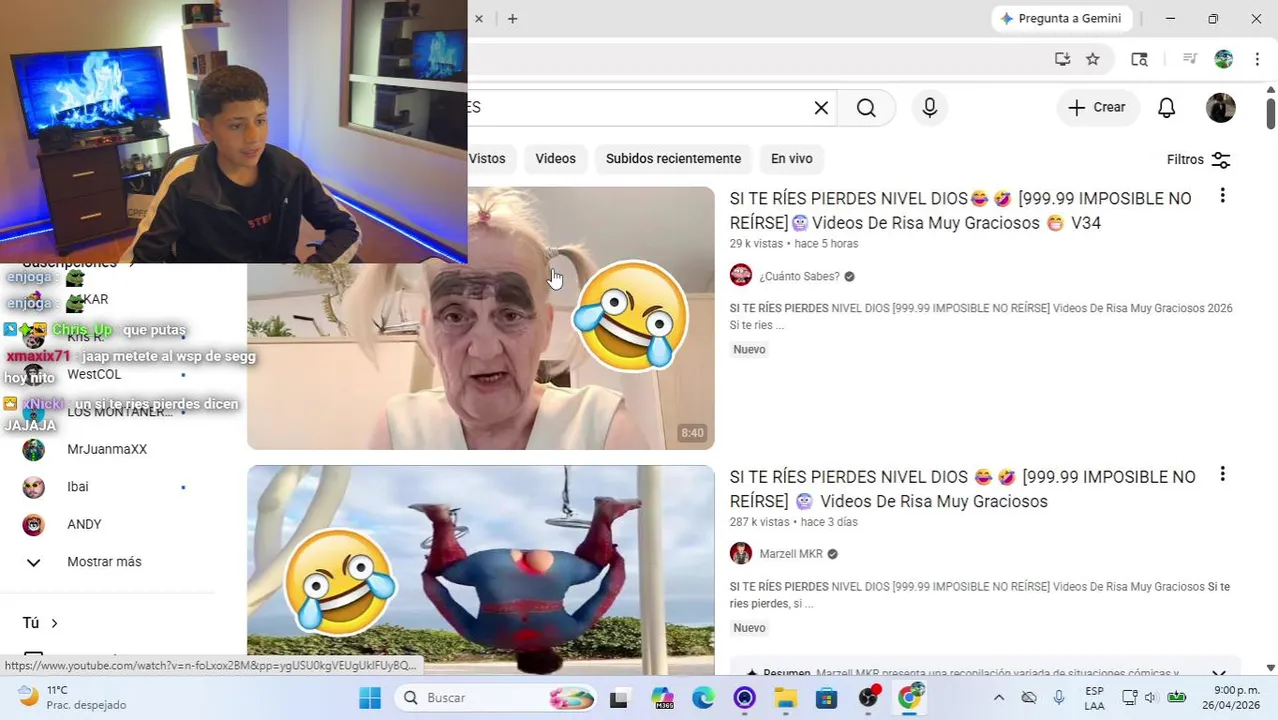Open the V34 'SI TE RÍES PIERDES' title

click(960, 211)
